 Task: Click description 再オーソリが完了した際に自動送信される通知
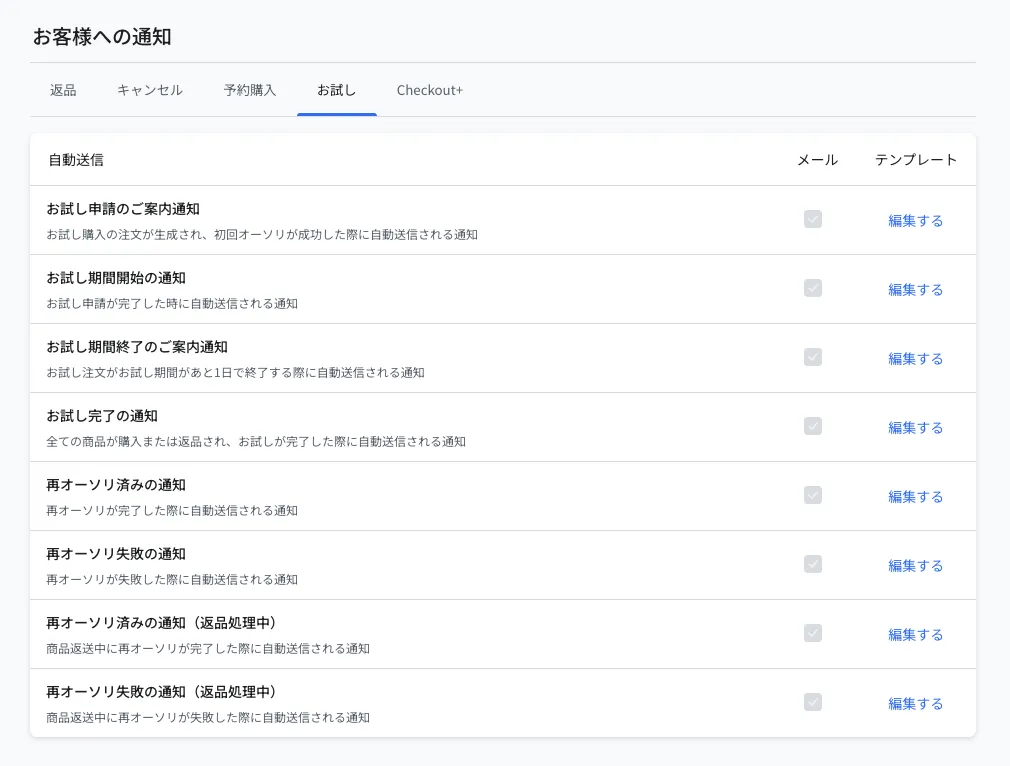click(x=172, y=510)
